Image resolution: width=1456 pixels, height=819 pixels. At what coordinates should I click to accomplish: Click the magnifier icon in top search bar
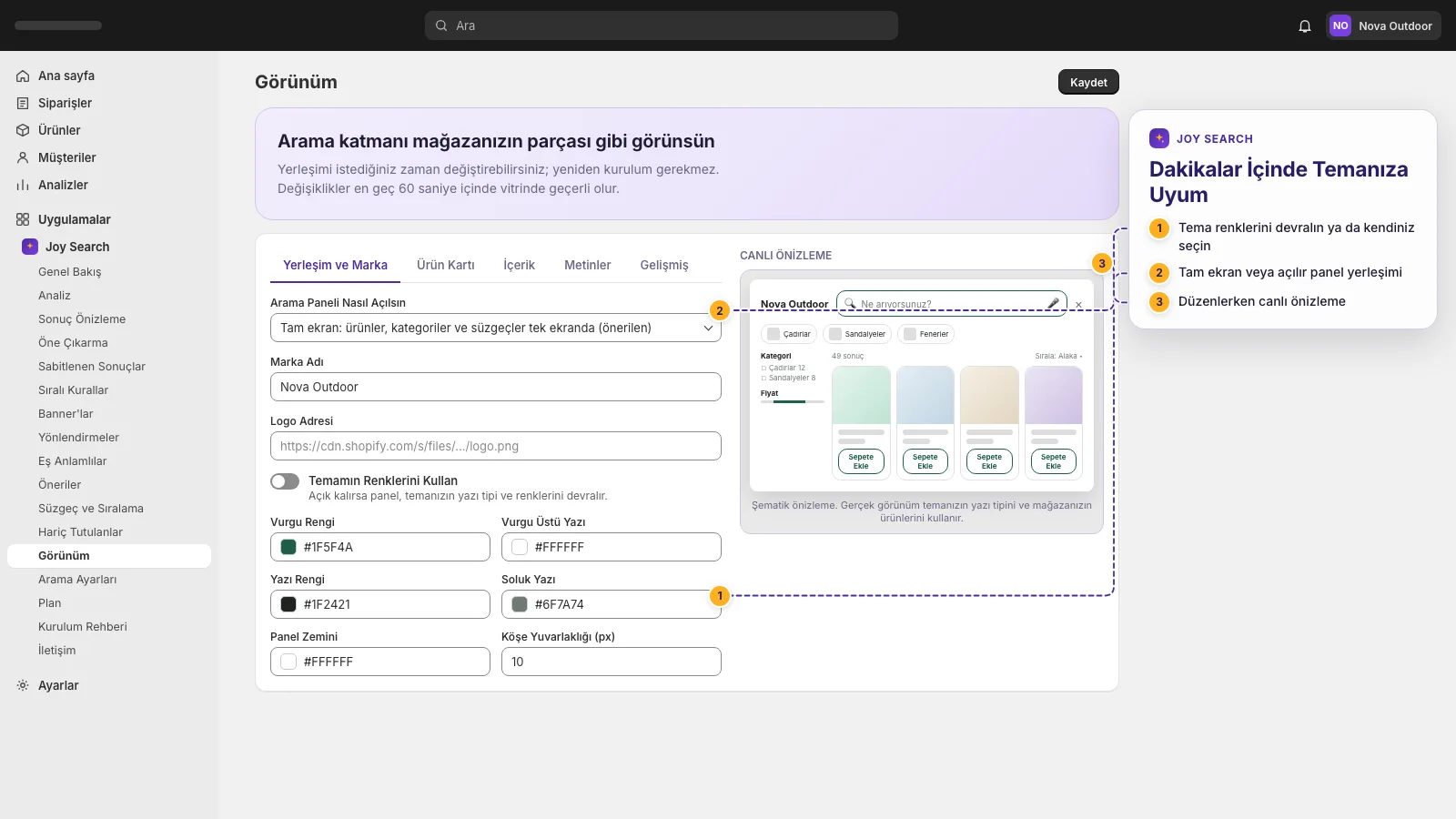pyautogui.click(x=441, y=25)
